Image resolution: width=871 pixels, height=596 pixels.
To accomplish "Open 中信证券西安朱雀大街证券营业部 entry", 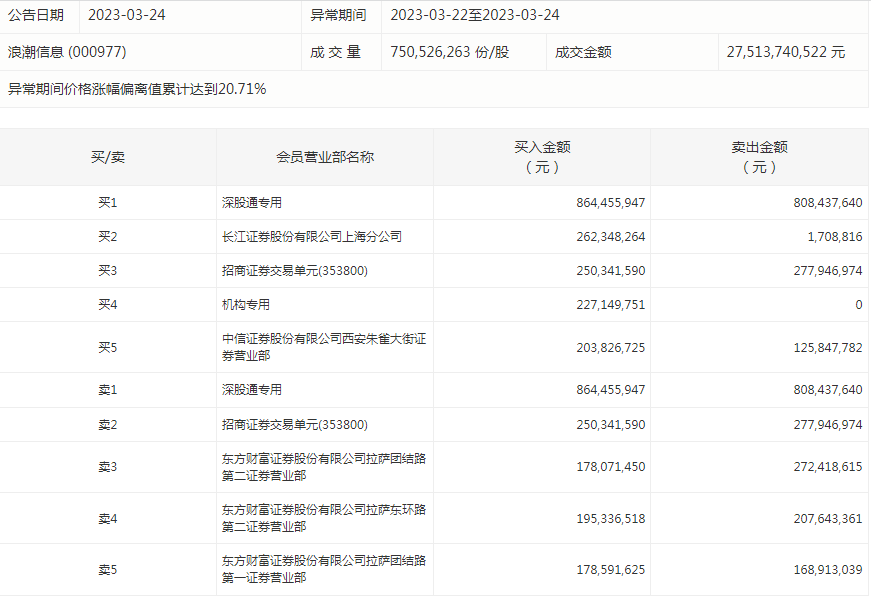I will point(323,347).
